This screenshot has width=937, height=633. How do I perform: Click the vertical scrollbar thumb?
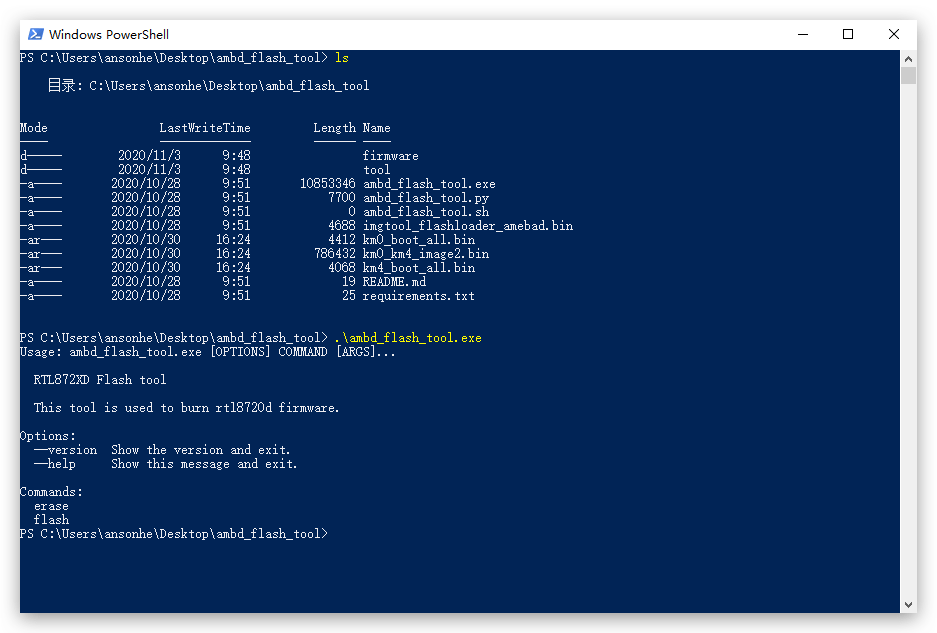click(908, 75)
